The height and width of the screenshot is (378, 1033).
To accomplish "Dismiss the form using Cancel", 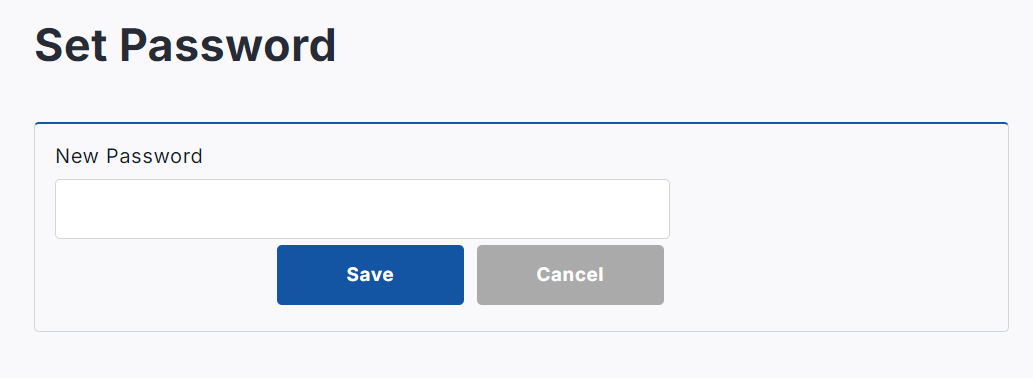I will click(x=571, y=275).
